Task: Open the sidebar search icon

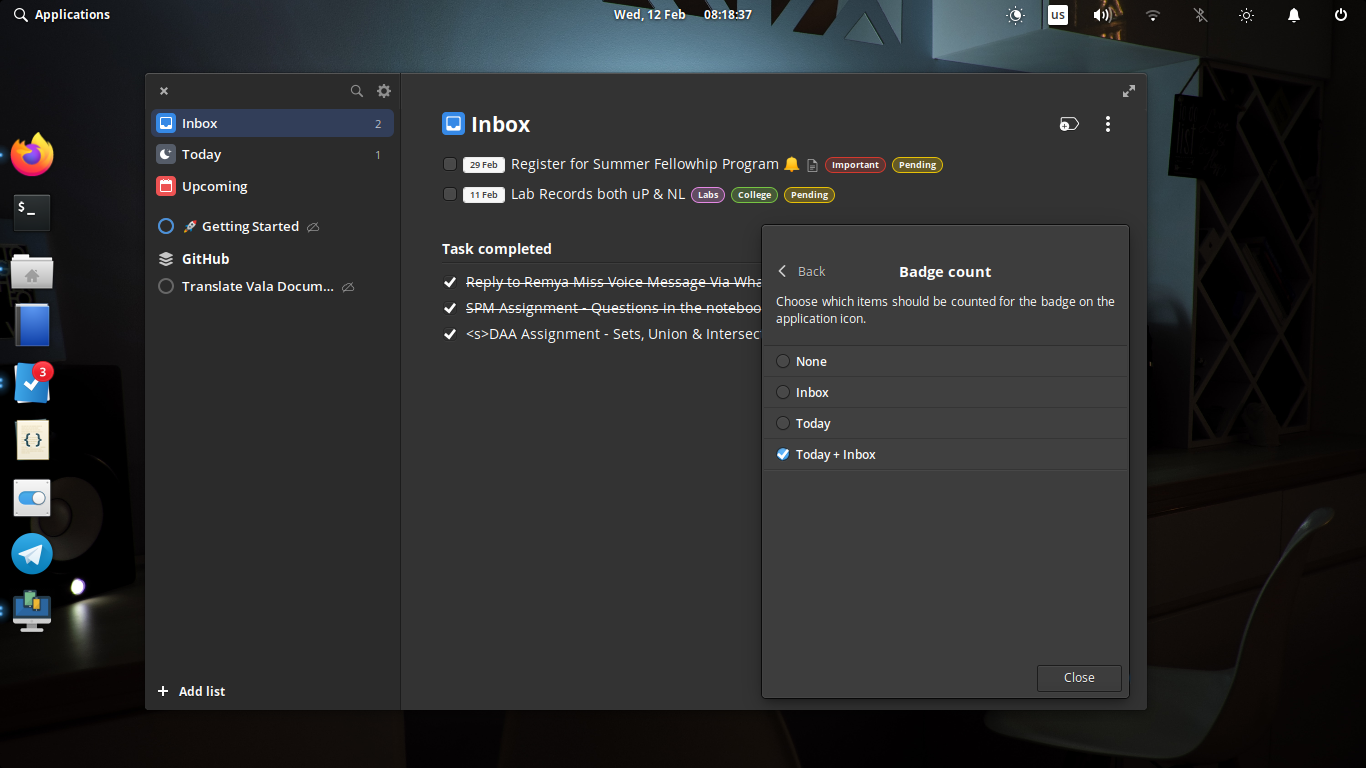Action: 356,91
